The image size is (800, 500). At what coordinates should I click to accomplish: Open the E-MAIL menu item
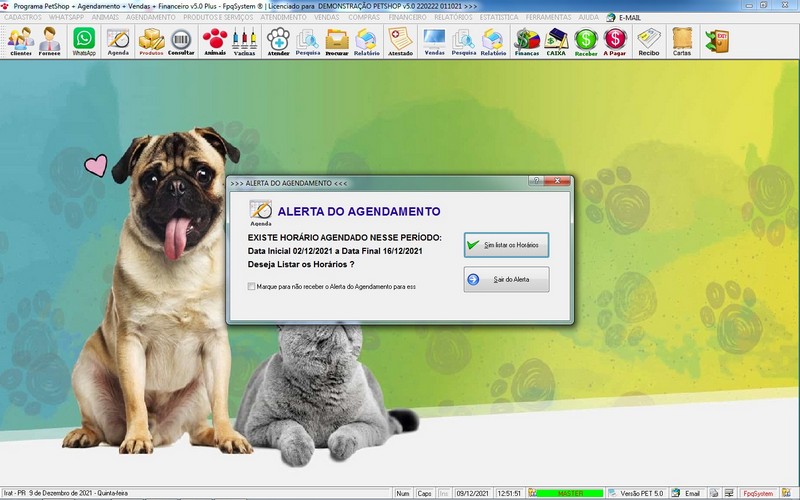623,17
